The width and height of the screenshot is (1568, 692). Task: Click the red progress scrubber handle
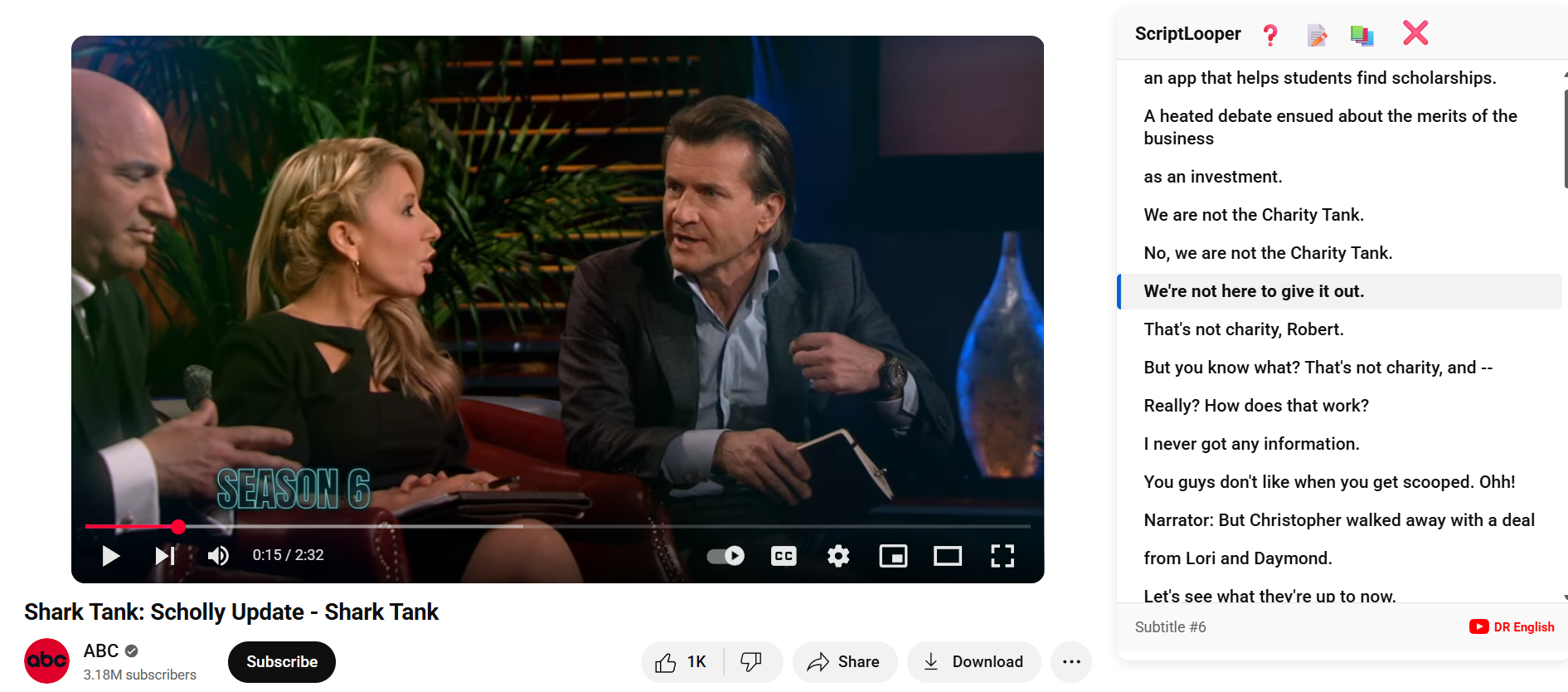(178, 526)
